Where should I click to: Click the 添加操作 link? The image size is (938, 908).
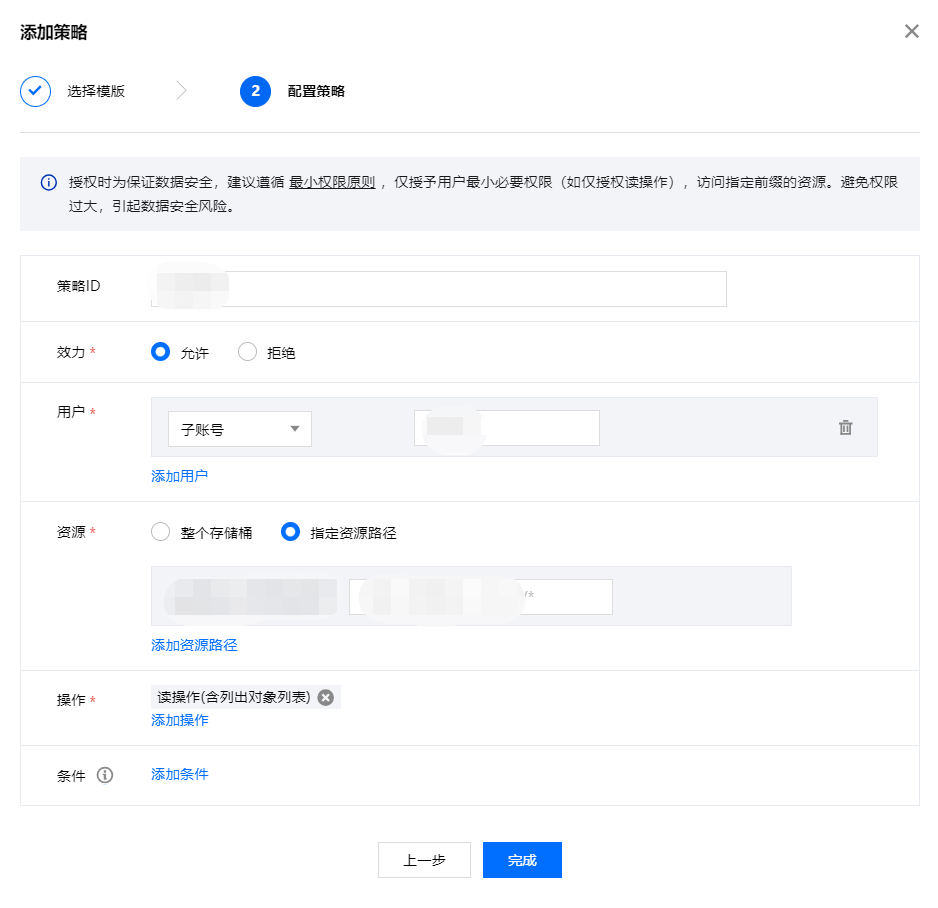point(179,720)
